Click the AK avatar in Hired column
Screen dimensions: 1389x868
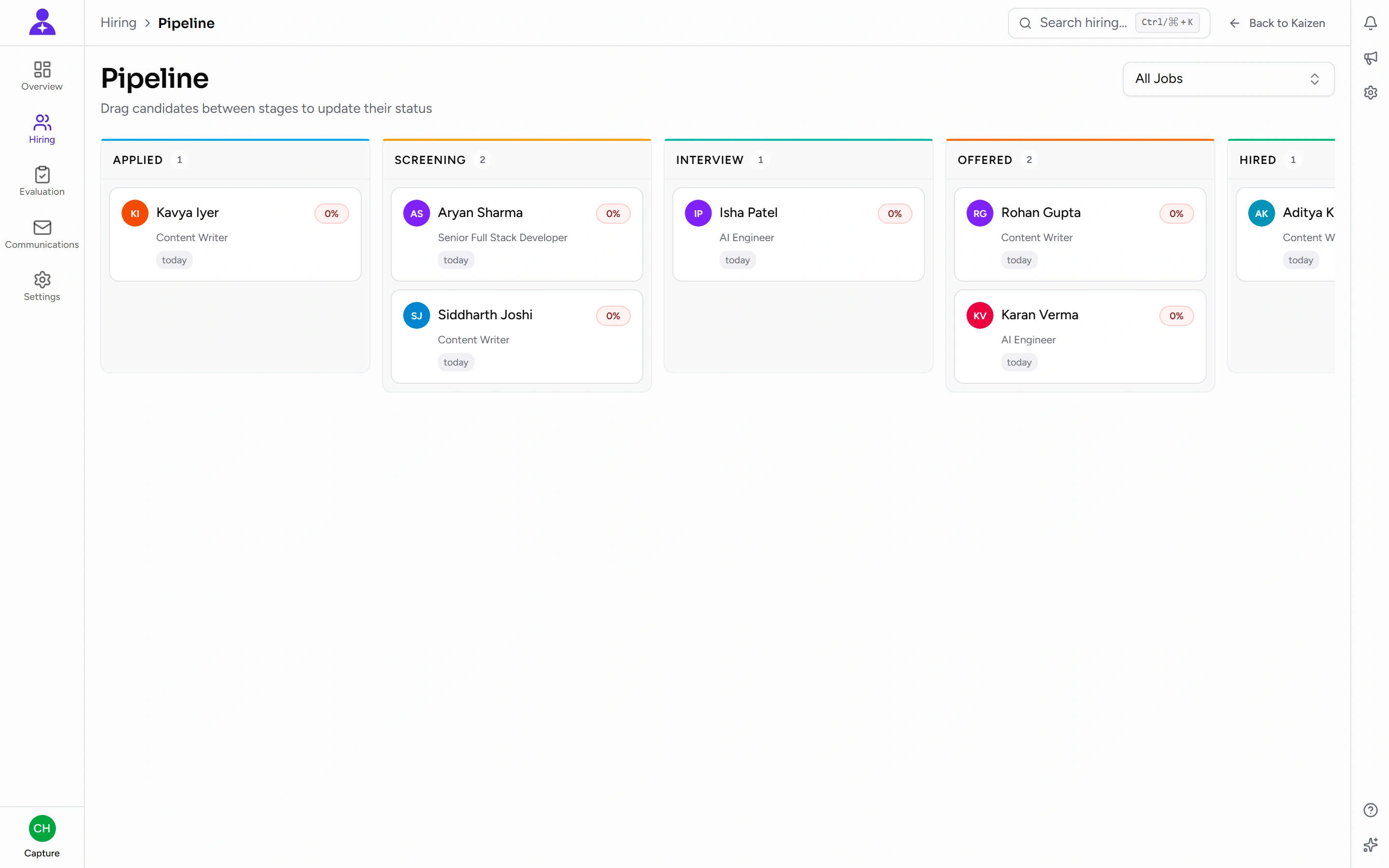click(x=1262, y=213)
